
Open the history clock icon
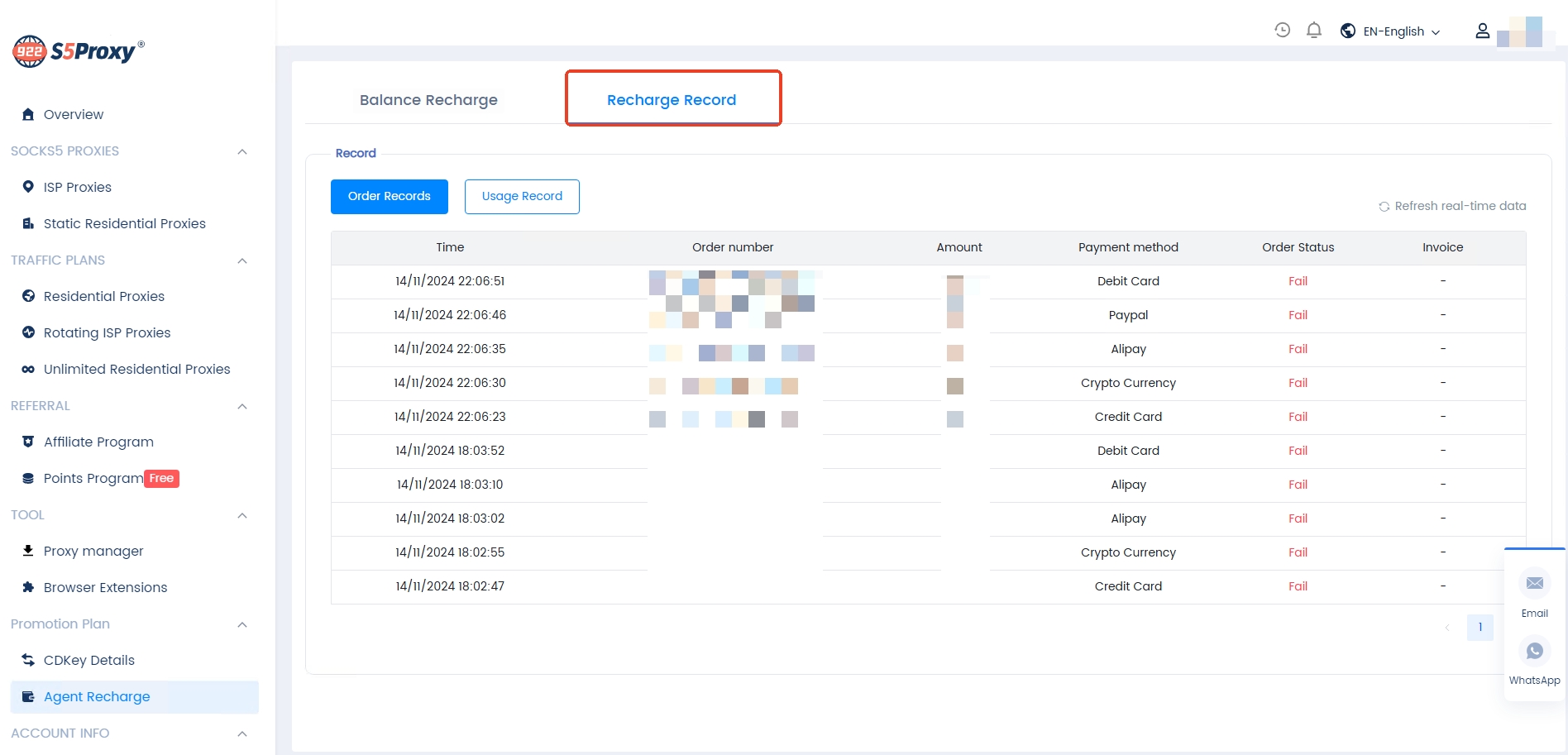point(1282,31)
